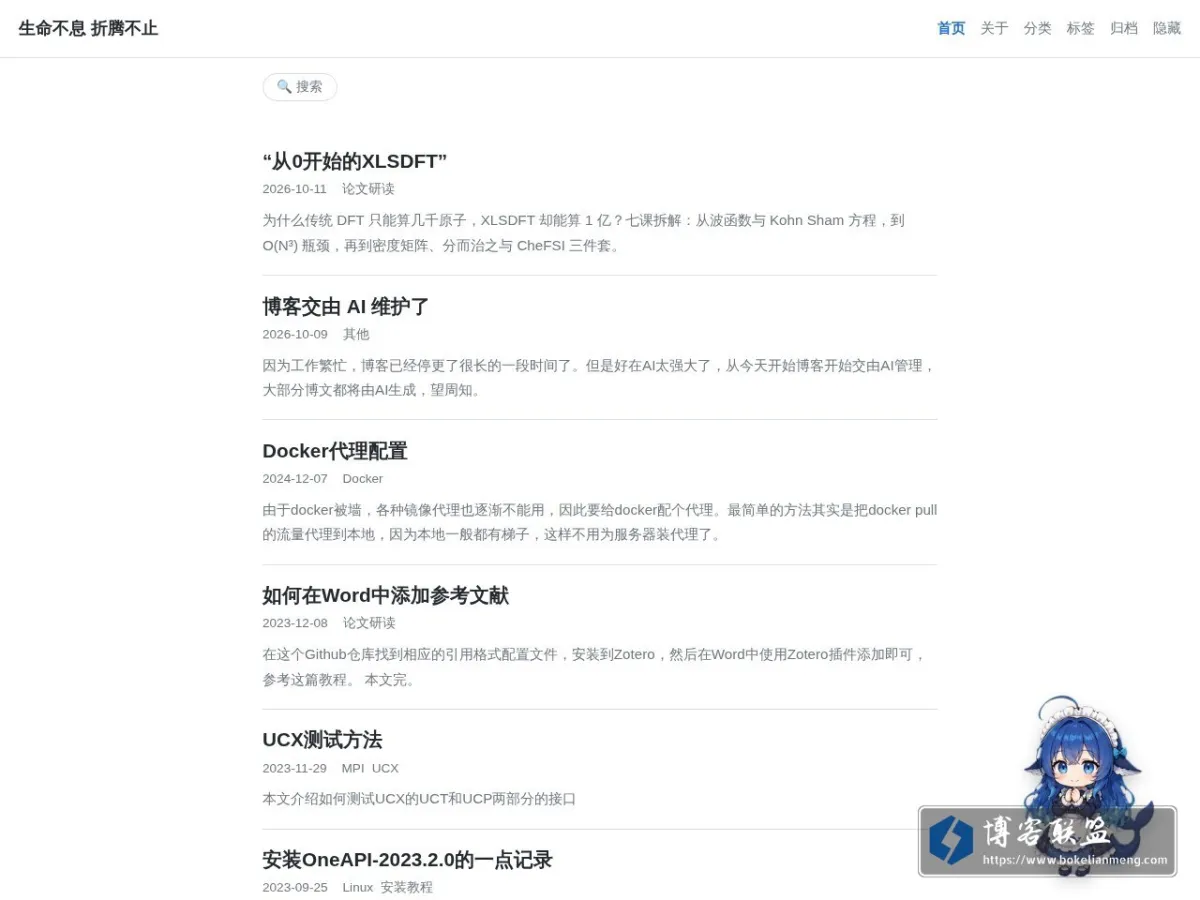Open the 标签 menu item
Image resolution: width=1200 pixels, height=900 pixels.
pyautogui.click(x=1080, y=28)
